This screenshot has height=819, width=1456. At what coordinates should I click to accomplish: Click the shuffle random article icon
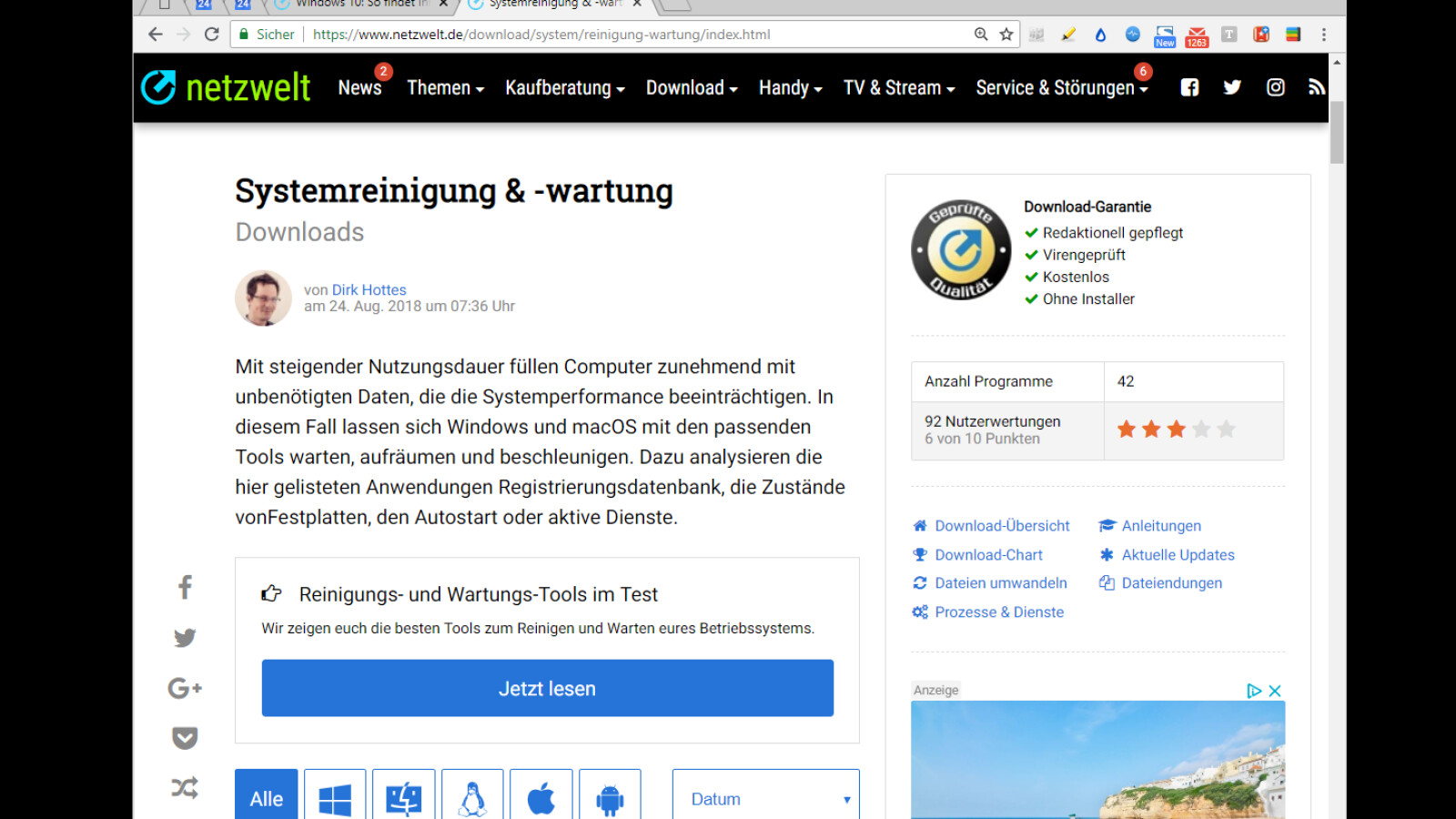point(185,788)
